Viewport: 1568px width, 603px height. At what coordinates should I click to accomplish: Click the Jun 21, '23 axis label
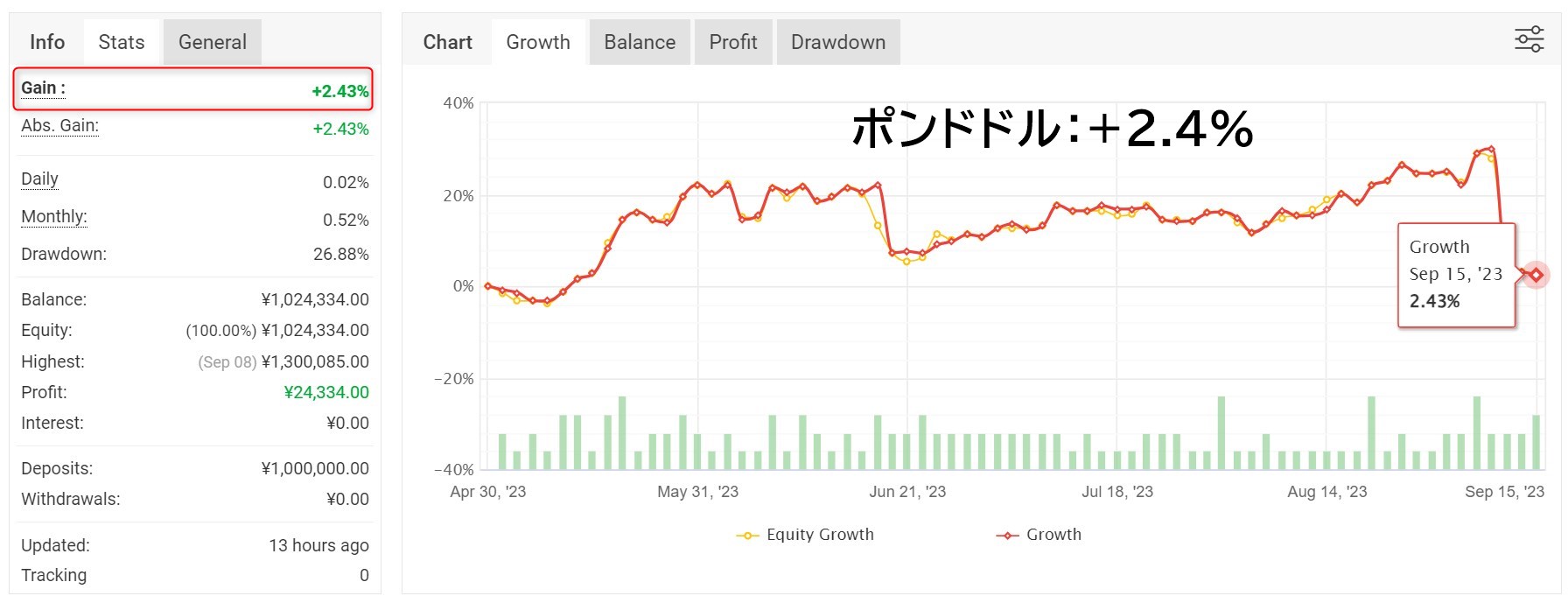pyautogui.click(x=907, y=492)
